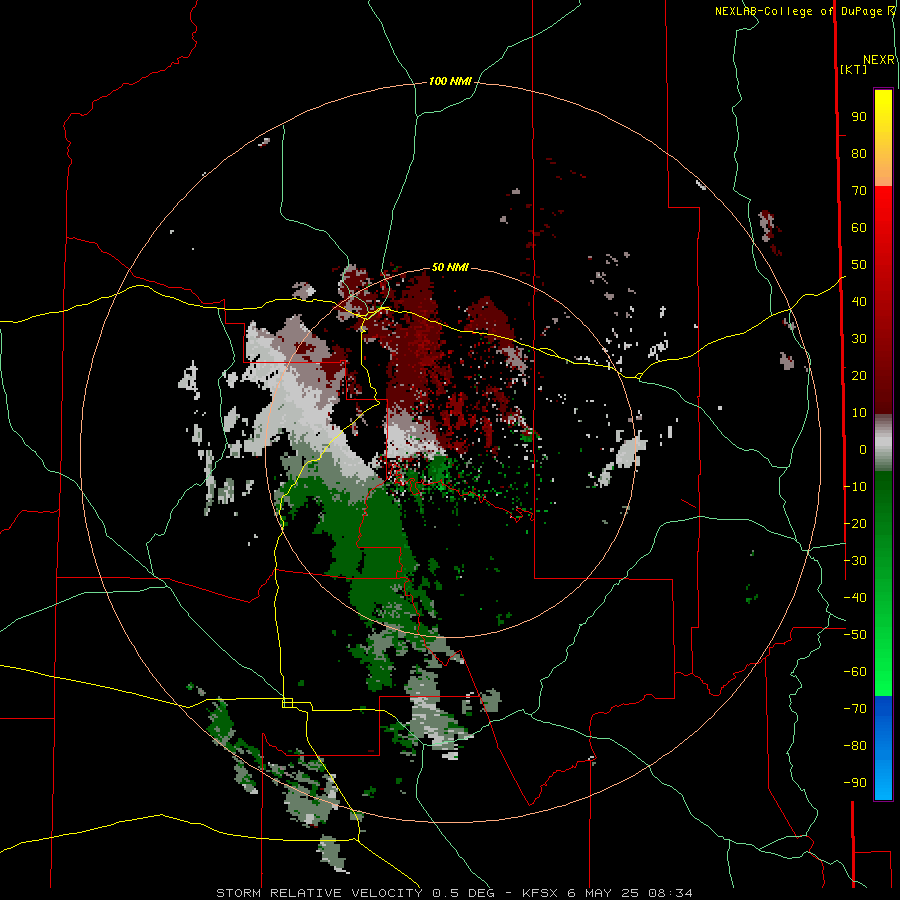900x900 pixels.
Task: Click the "STORM RELATIVE VELOCITY" caption text
Action: (319, 893)
